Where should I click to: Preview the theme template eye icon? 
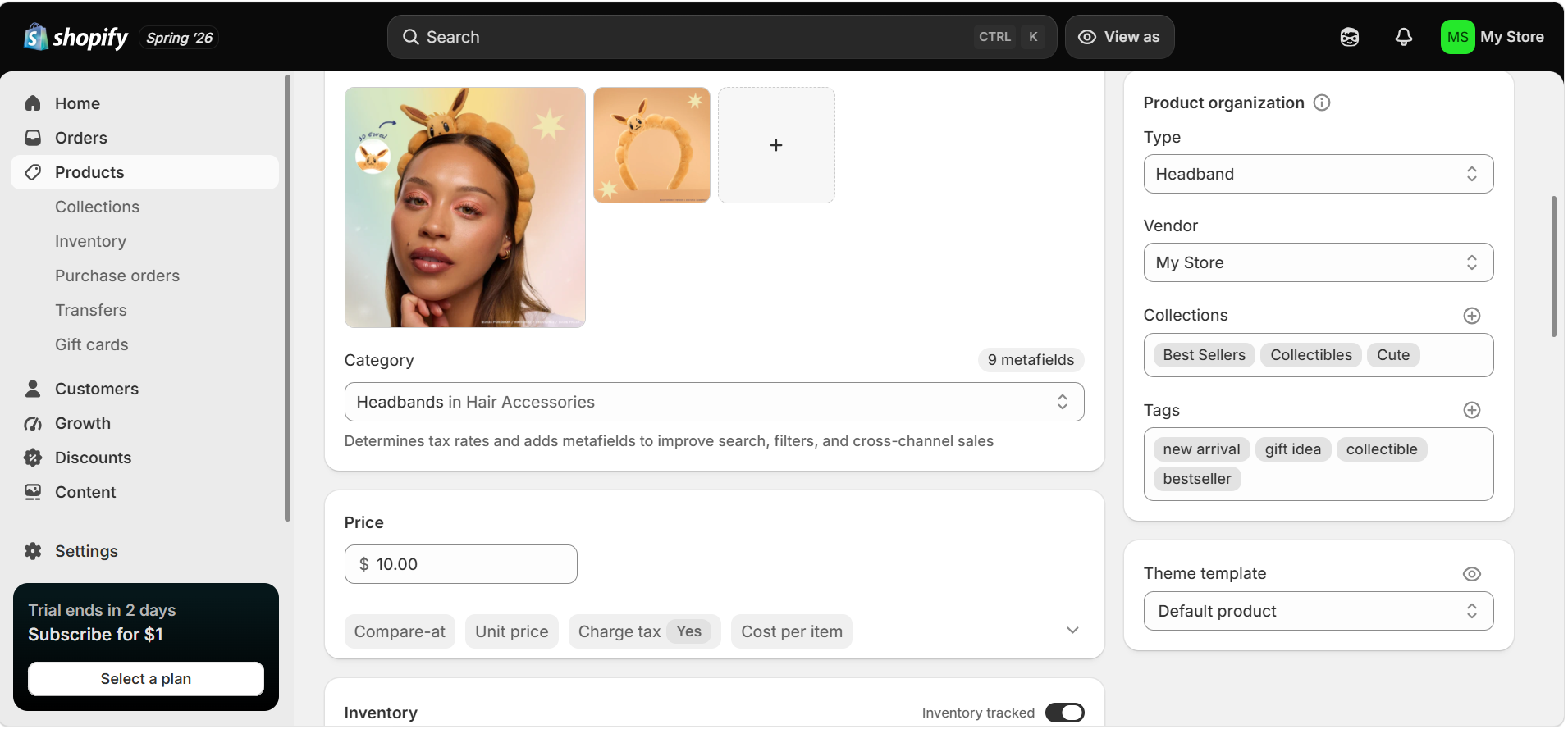pyautogui.click(x=1472, y=574)
